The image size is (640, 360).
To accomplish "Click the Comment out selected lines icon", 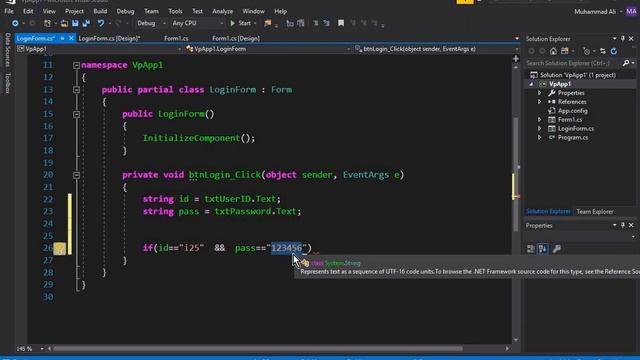I will coord(315,23).
